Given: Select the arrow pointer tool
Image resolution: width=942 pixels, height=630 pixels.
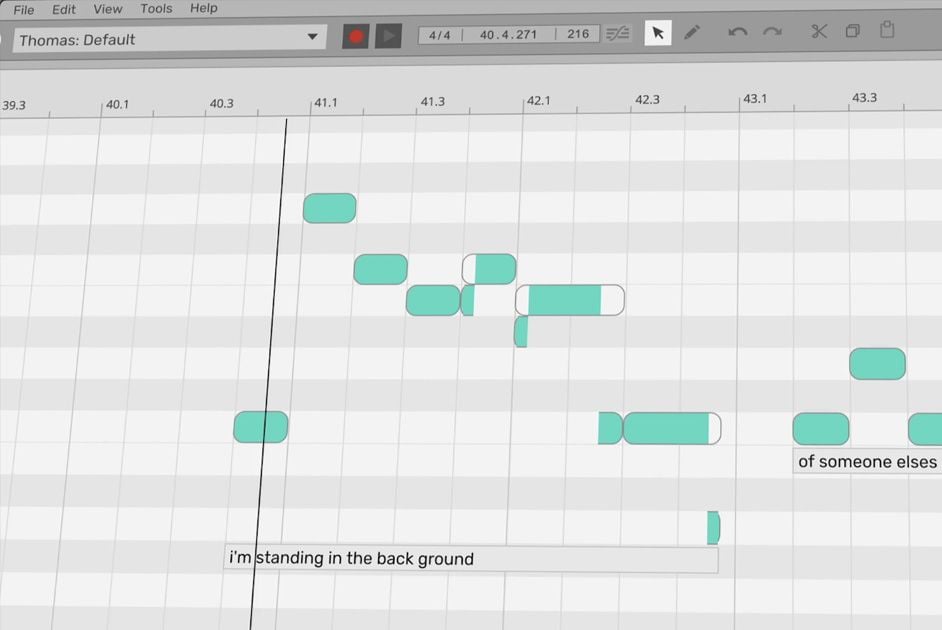Looking at the screenshot, I should 658,32.
